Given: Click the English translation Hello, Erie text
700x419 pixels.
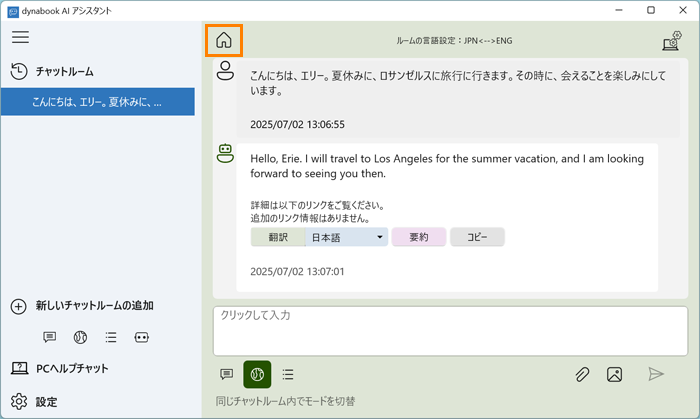Looking at the screenshot, I should tap(447, 166).
